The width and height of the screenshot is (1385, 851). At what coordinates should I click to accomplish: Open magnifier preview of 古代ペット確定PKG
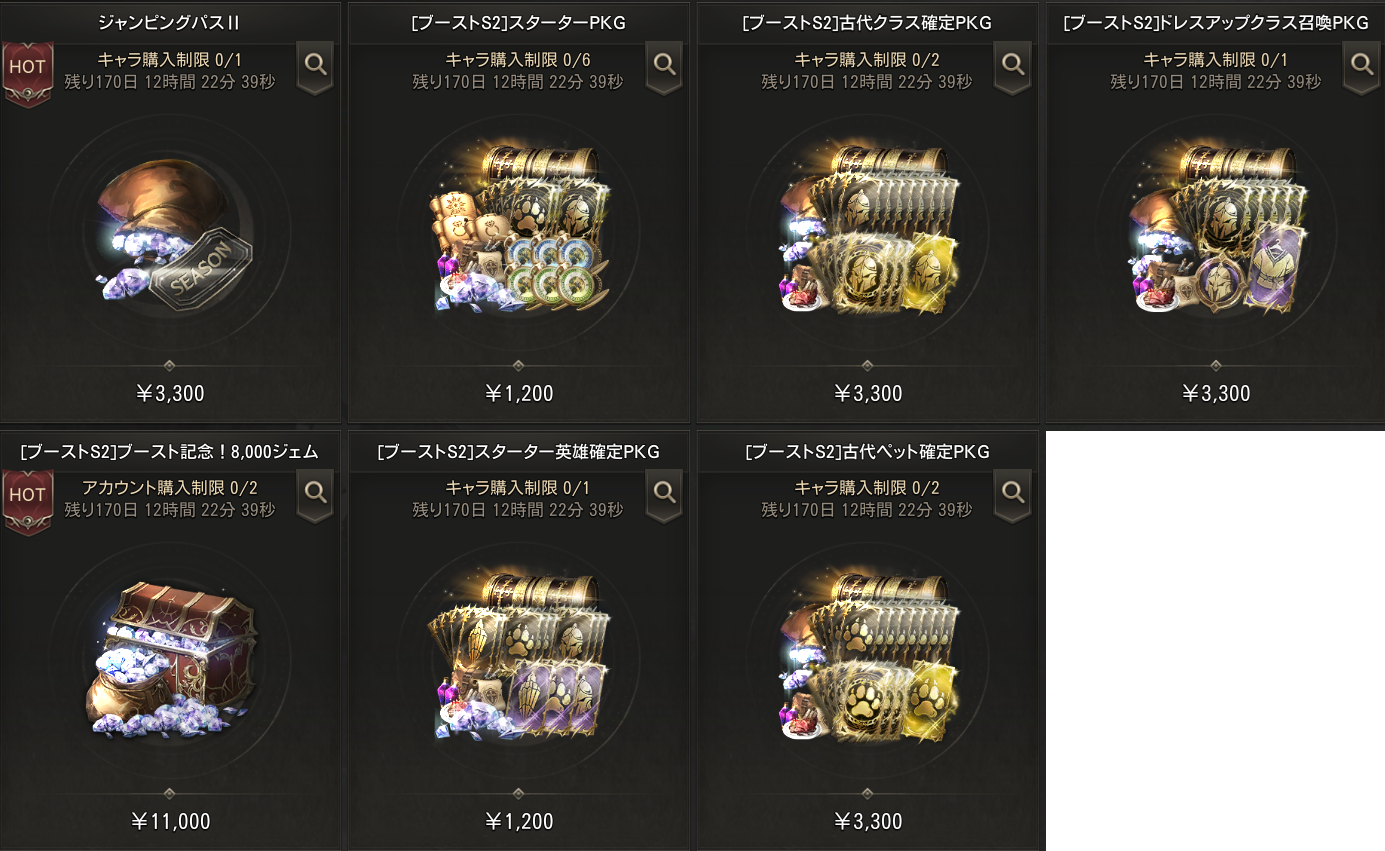click(1013, 497)
